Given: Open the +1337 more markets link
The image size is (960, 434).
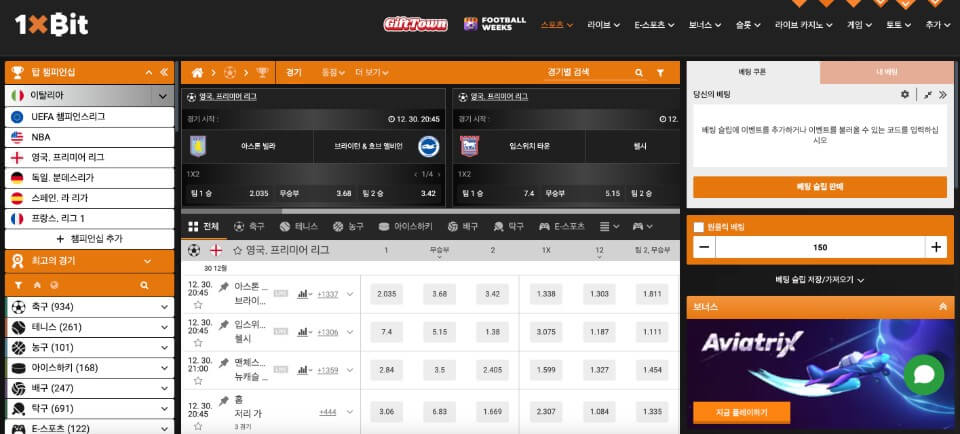Looking at the screenshot, I should (x=328, y=294).
